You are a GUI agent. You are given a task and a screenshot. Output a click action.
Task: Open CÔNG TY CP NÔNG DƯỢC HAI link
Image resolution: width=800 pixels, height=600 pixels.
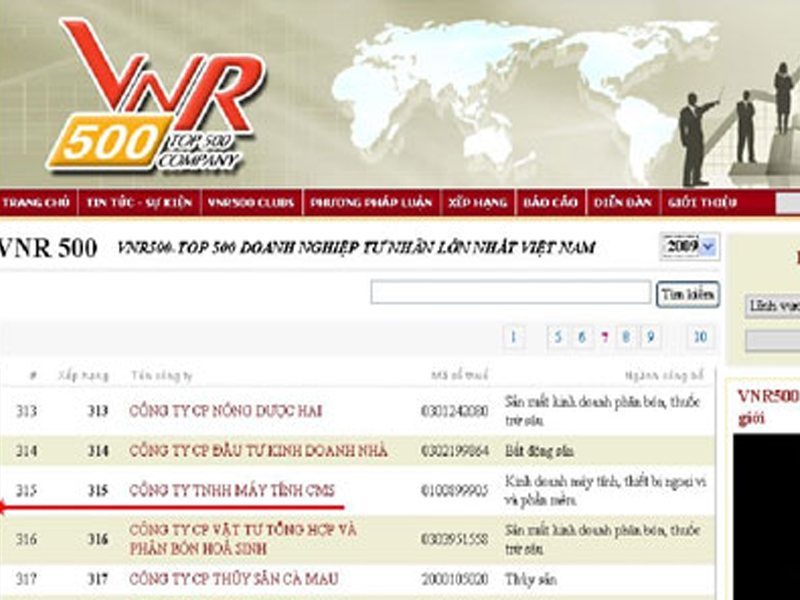pyautogui.click(x=226, y=411)
